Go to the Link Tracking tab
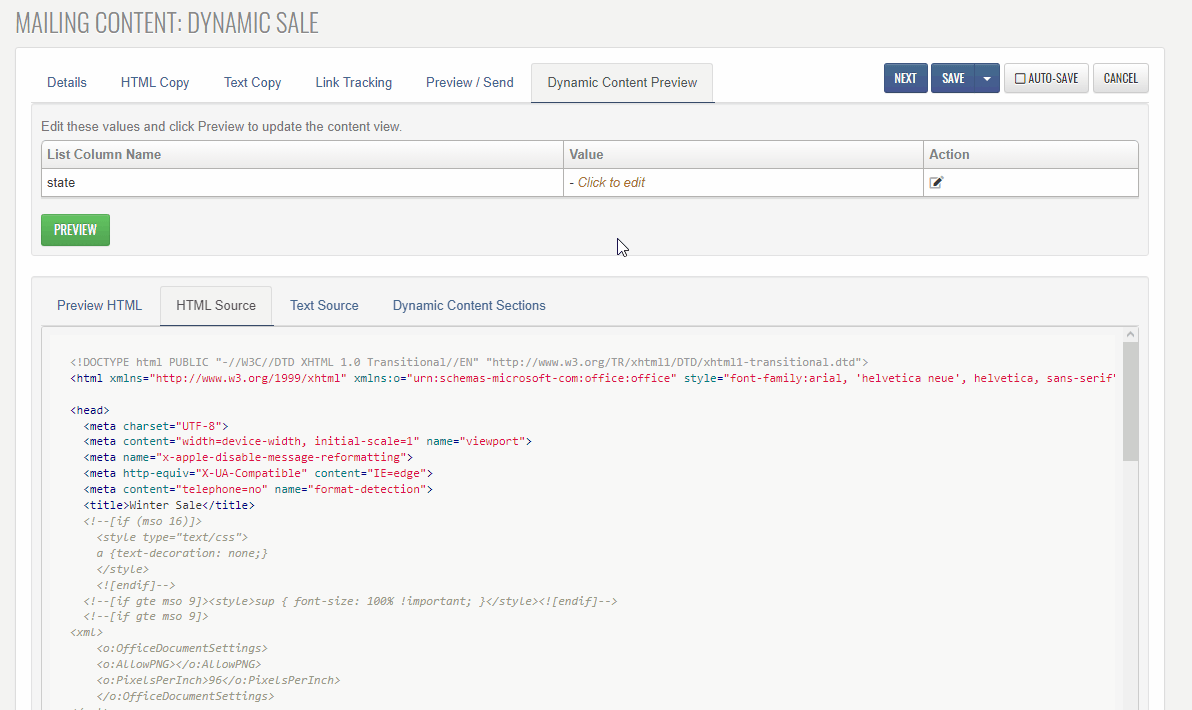Screen dimensions: 1192x710 (x=353, y=83)
